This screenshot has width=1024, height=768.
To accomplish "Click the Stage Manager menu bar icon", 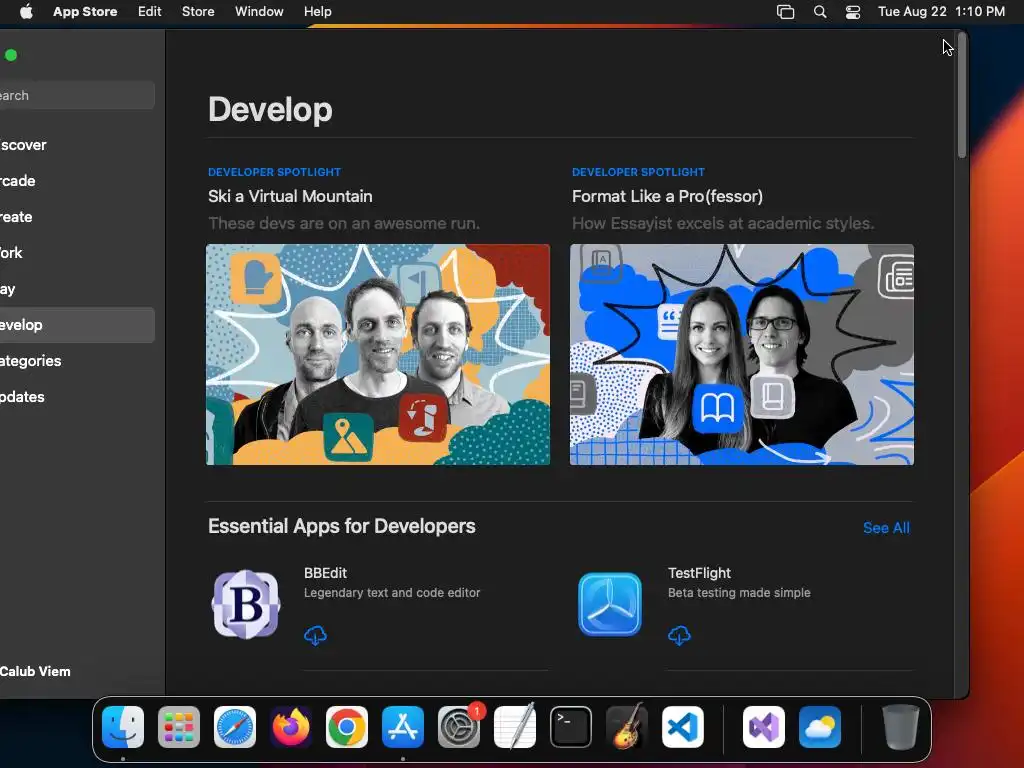I will 786,12.
